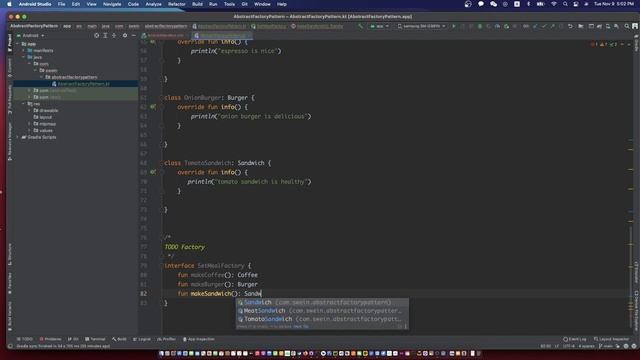Toggle the Structure tool window side tab
The image size is (640, 360).
pos(10,254)
